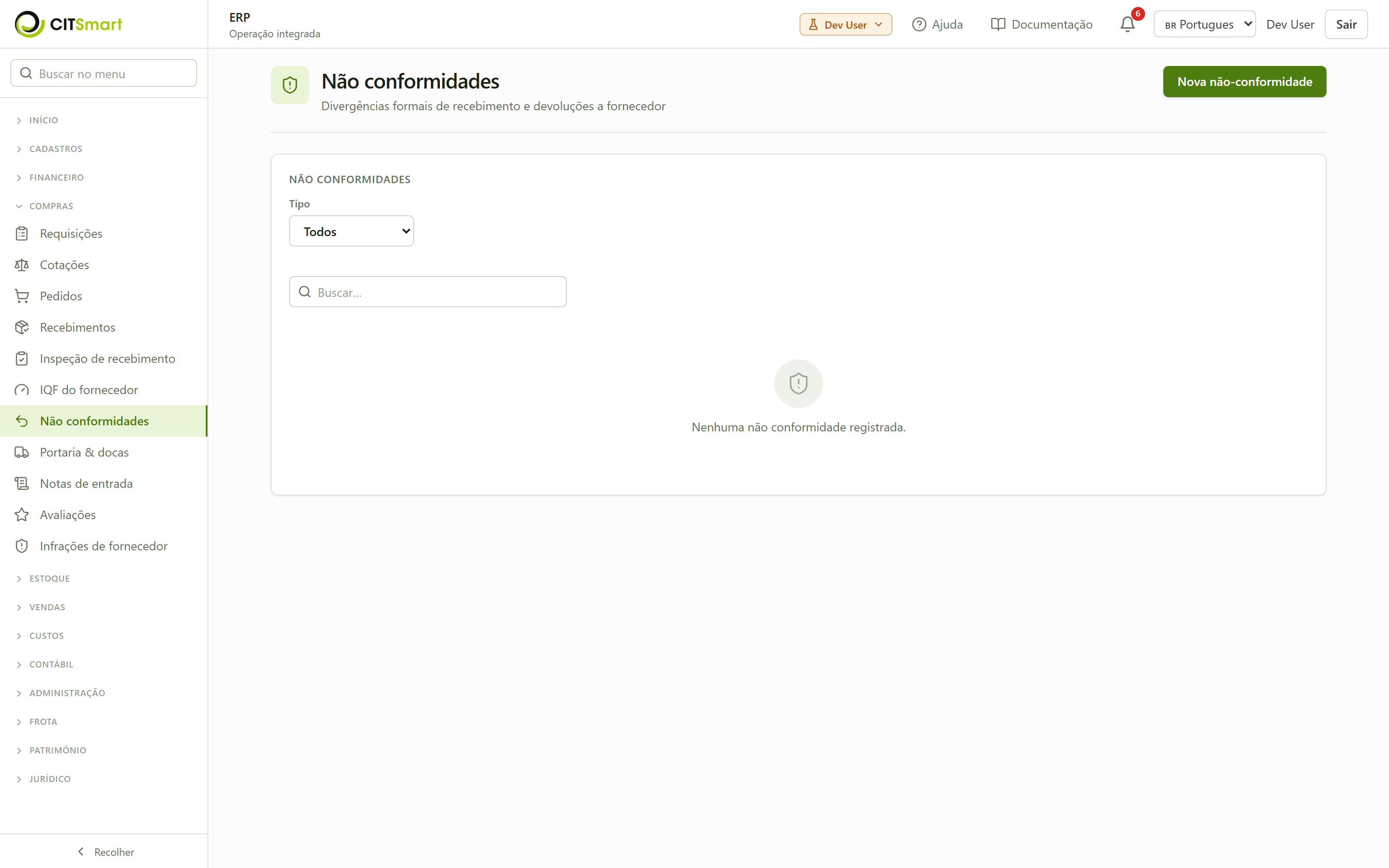Click the Não conformidades return-arrow icon
Viewport: 1389px width, 868px height.
click(22, 421)
